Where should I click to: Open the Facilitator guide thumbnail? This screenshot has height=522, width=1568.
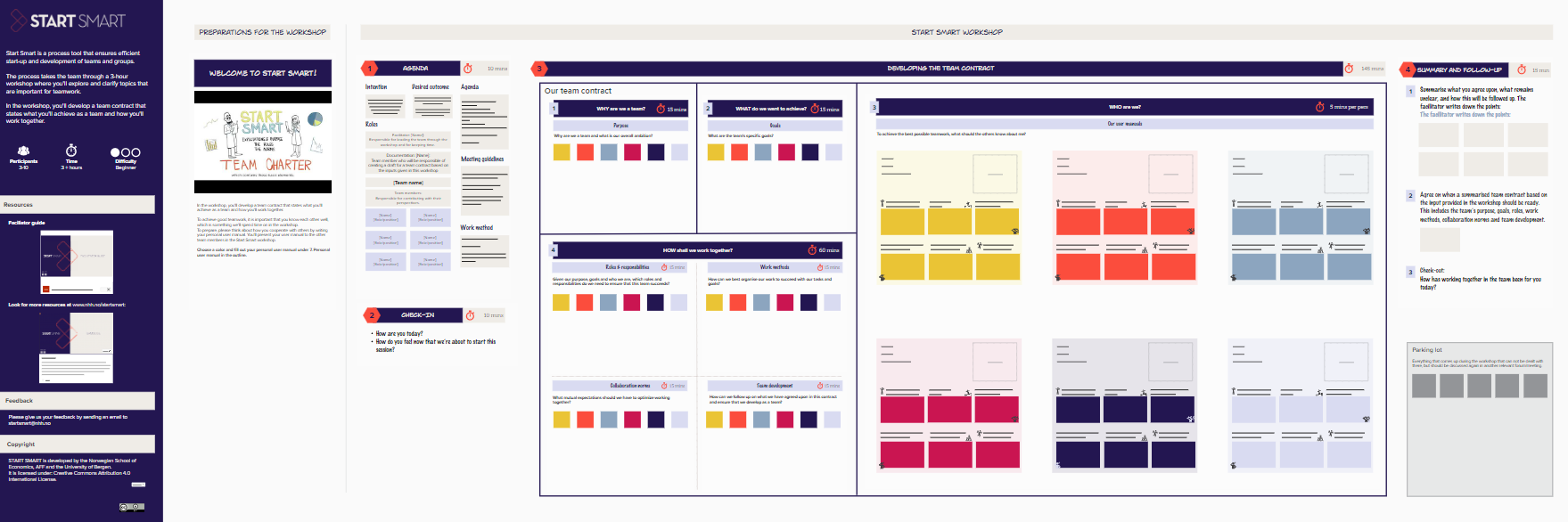coord(77,262)
